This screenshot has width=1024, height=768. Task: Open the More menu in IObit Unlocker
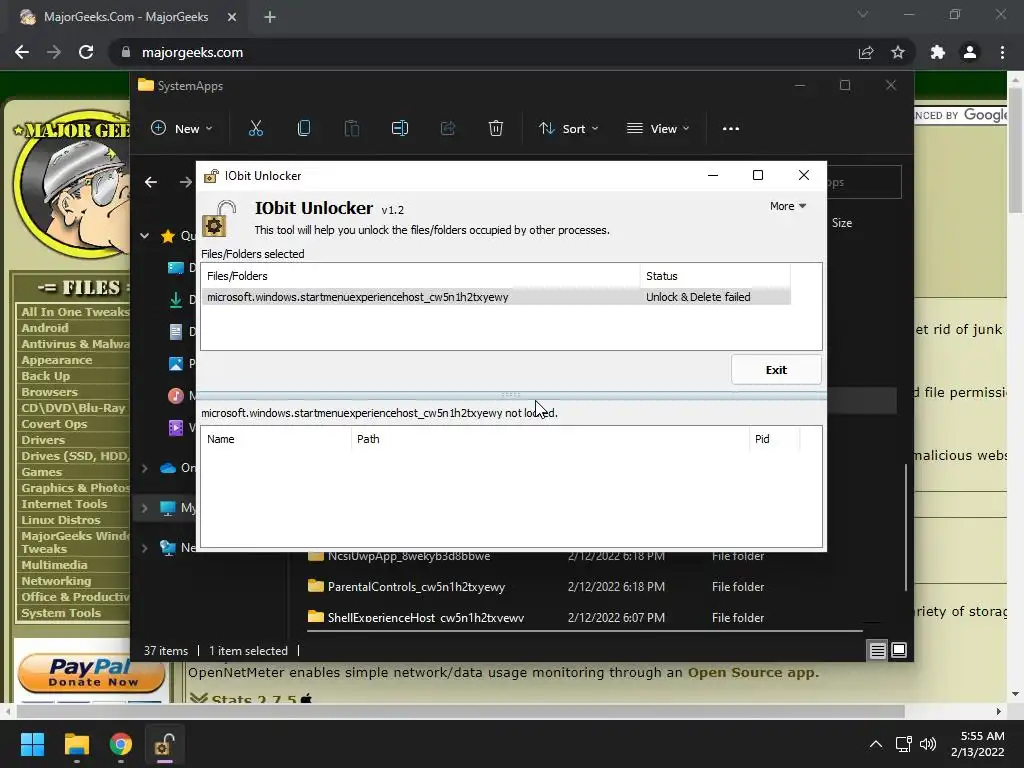[x=788, y=206]
